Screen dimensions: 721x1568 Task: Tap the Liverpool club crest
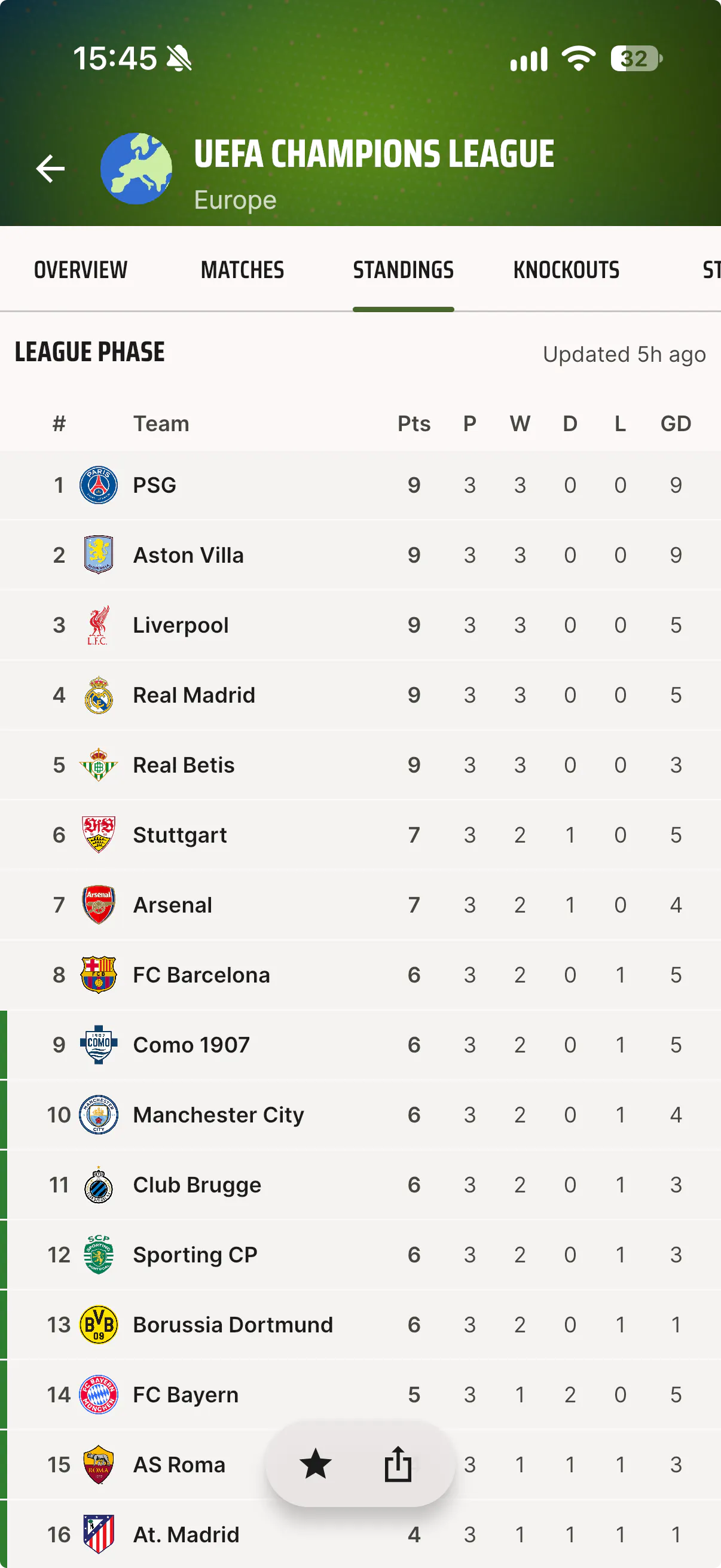99,625
